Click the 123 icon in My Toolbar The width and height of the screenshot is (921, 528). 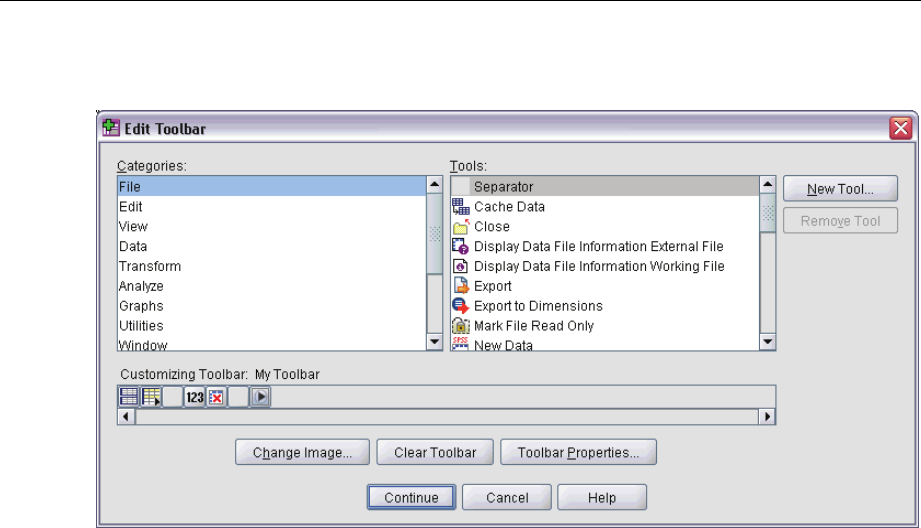194,397
